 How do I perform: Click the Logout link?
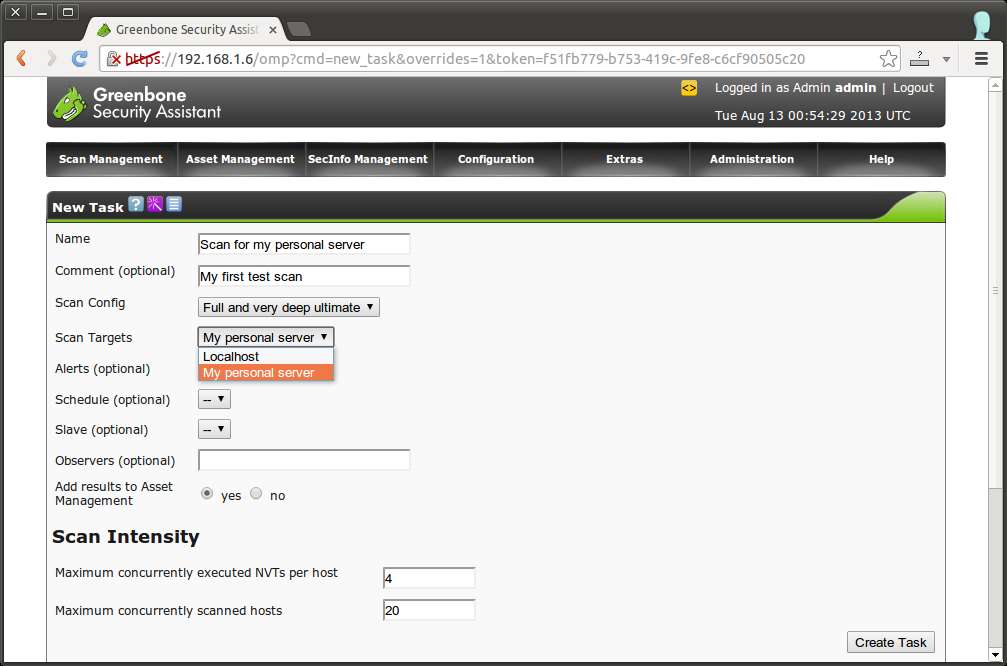pyautogui.click(x=913, y=88)
